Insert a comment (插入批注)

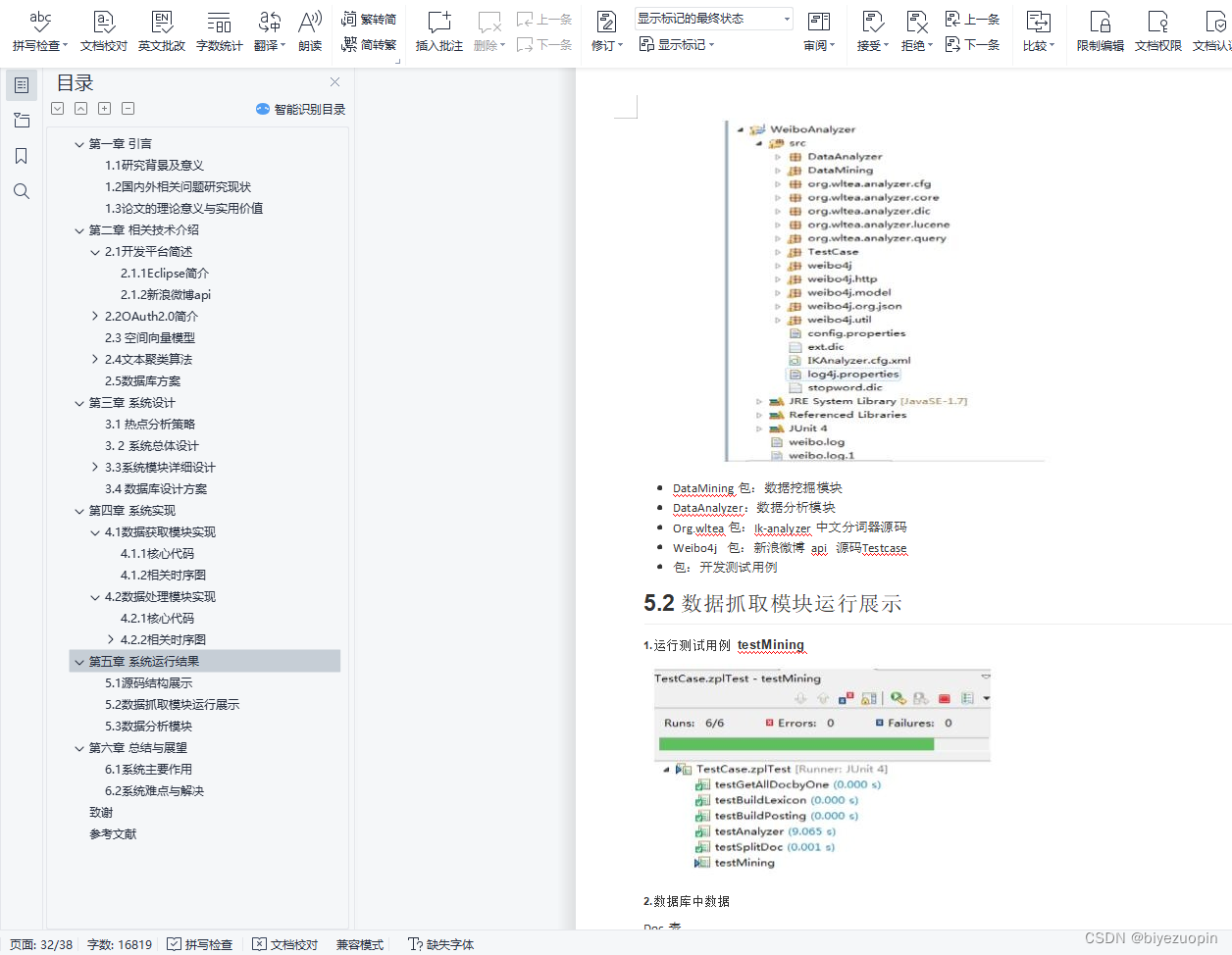point(439,31)
